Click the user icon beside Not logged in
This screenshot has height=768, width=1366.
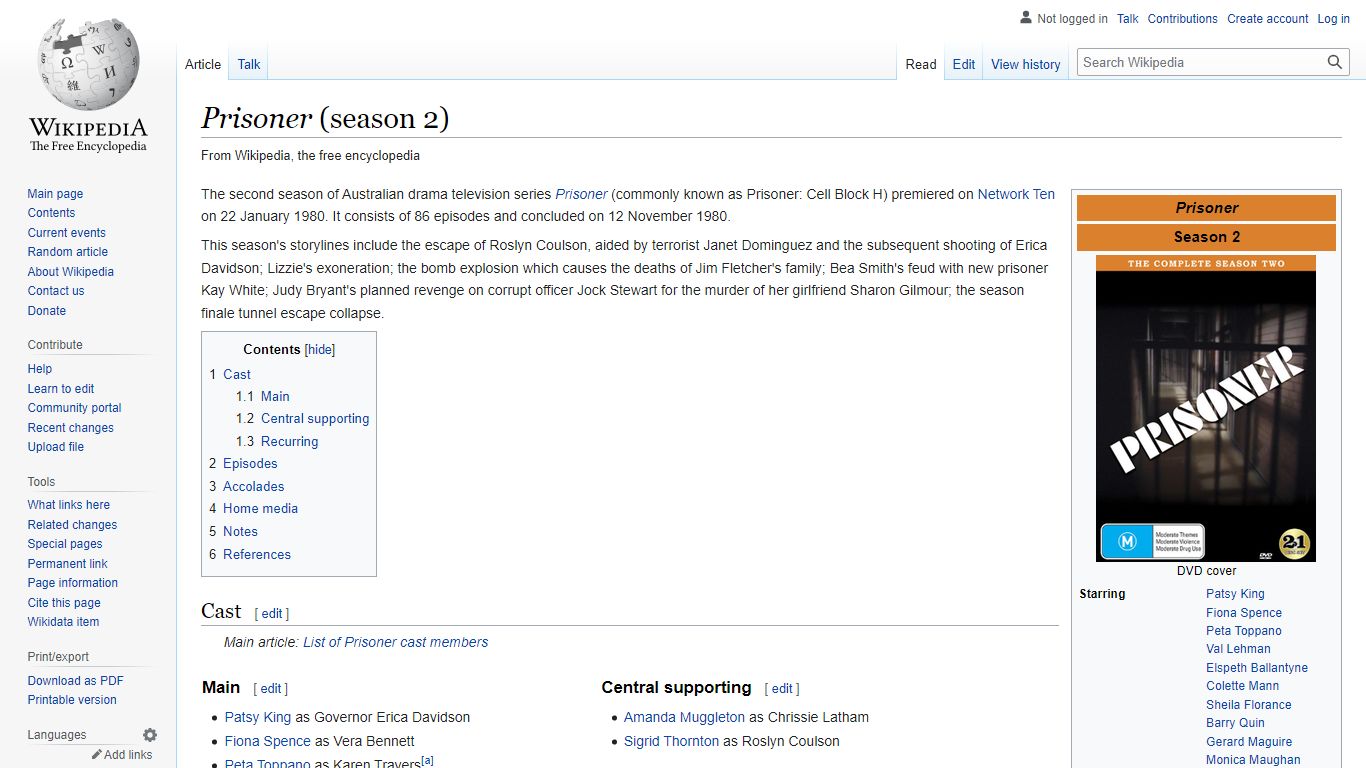(1025, 18)
